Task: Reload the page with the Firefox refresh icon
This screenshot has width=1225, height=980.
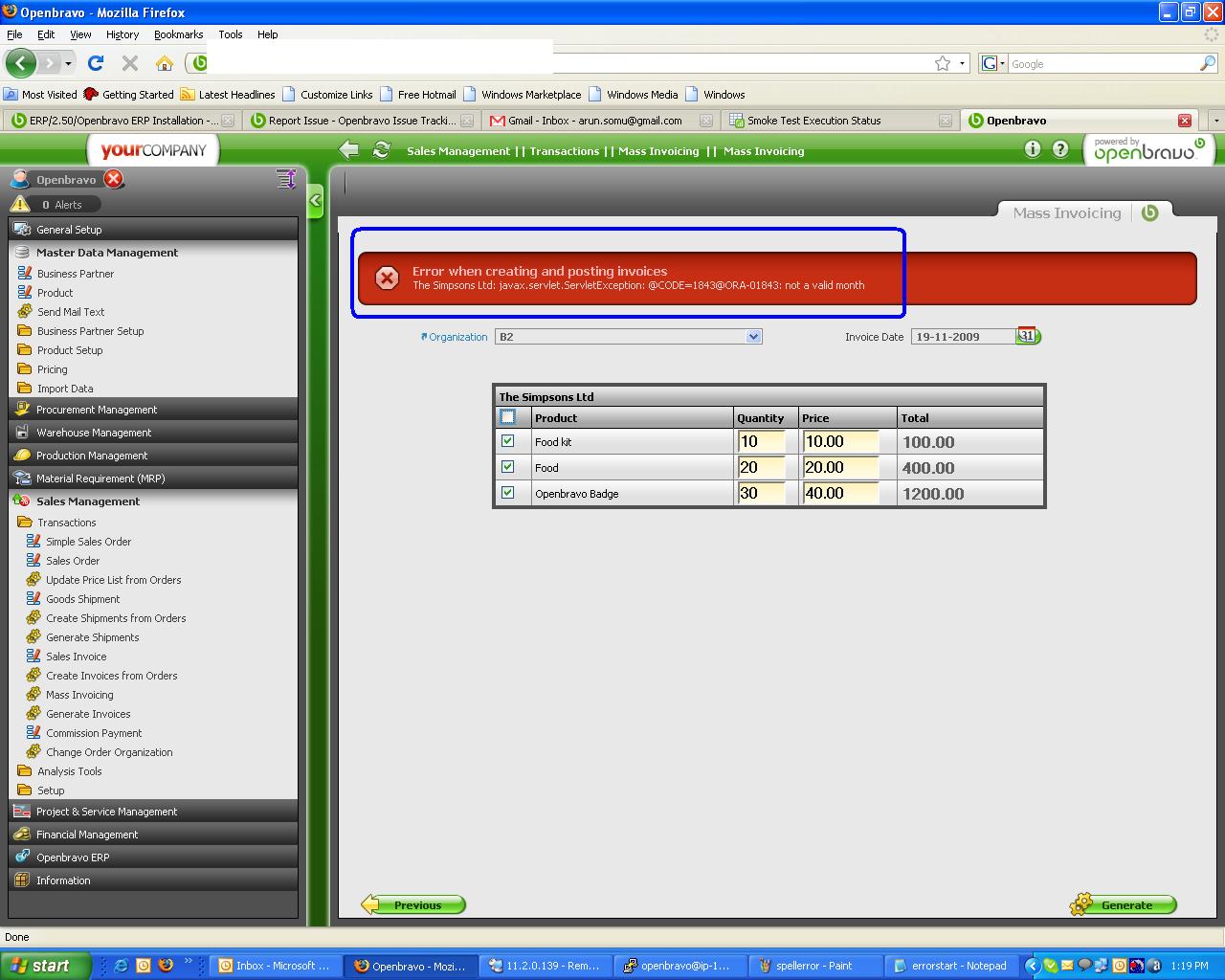Action: coord(95,63)
